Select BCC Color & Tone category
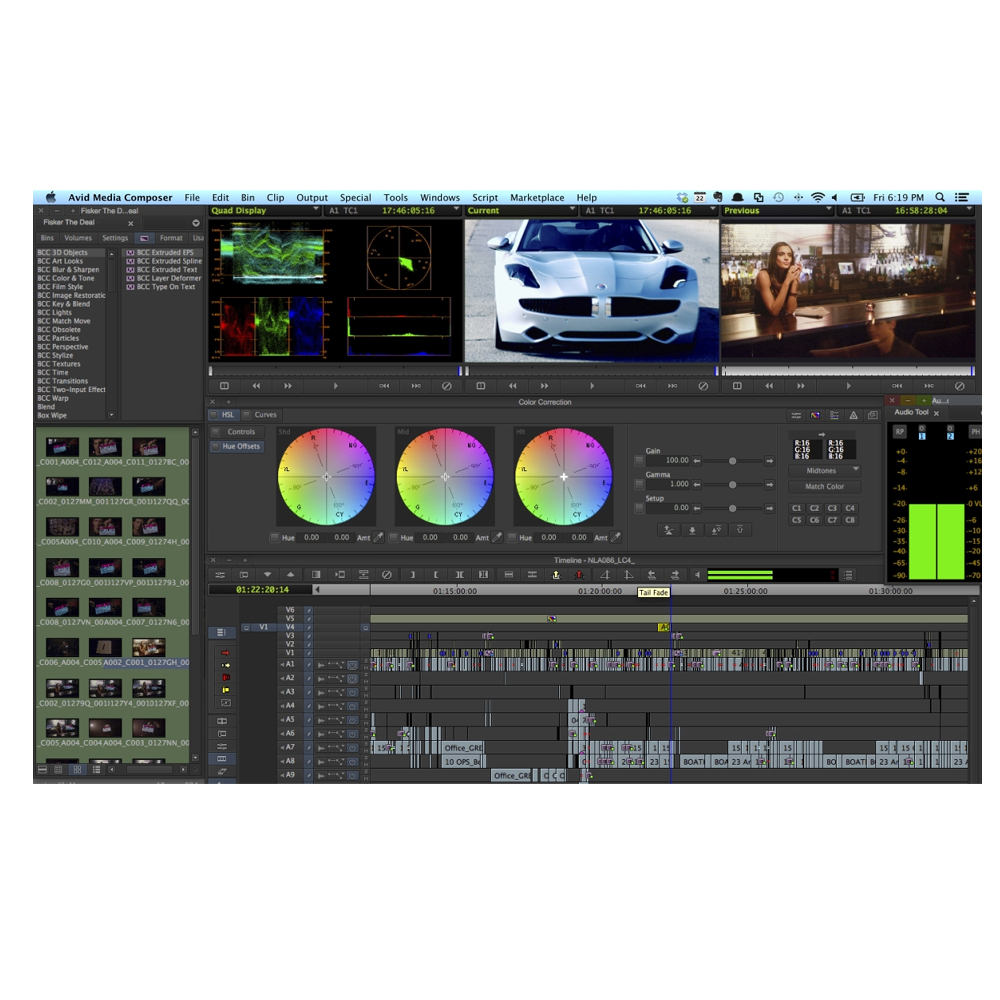This screenshot has width=1000, height=1000. click(66, 278)
